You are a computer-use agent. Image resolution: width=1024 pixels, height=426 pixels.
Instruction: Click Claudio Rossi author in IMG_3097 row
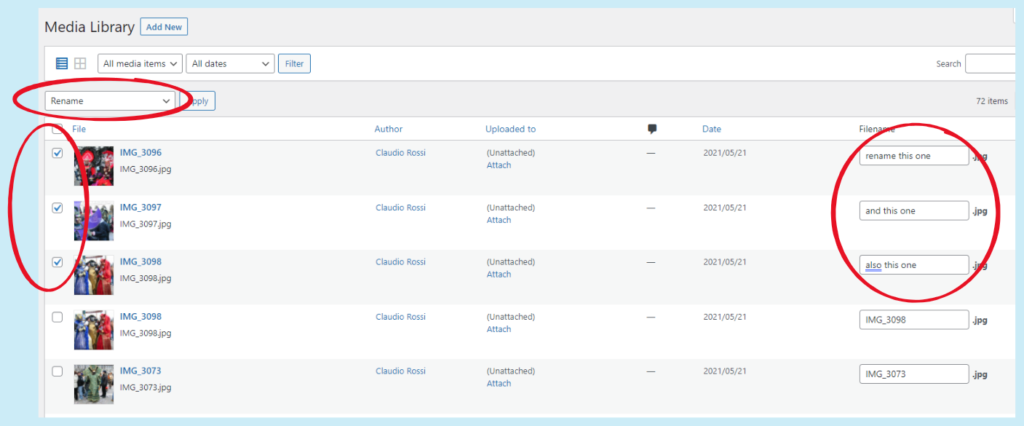[400, 208]
